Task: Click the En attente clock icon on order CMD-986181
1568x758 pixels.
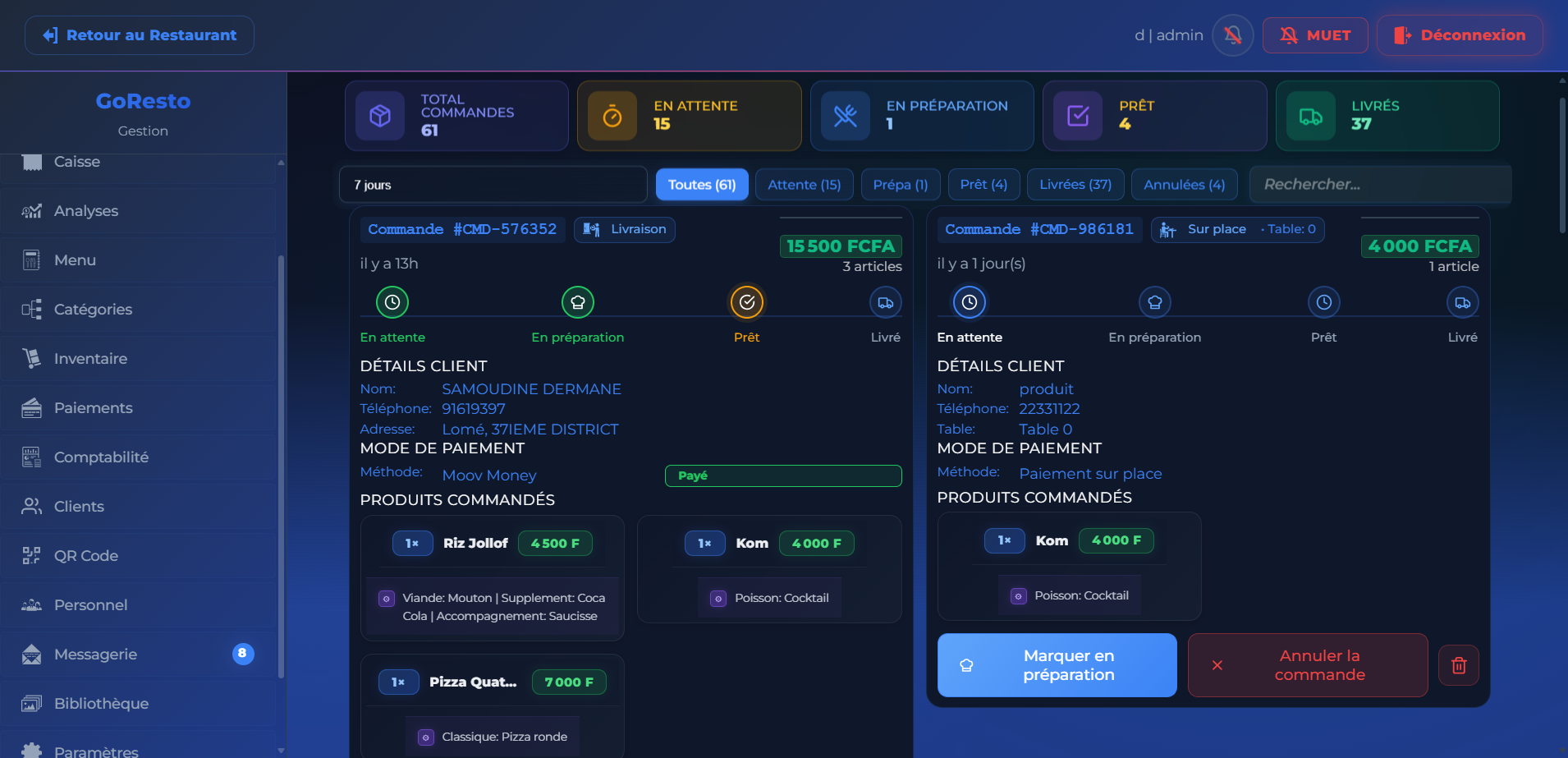Action: pyautogui.click(x=969, y=302)
